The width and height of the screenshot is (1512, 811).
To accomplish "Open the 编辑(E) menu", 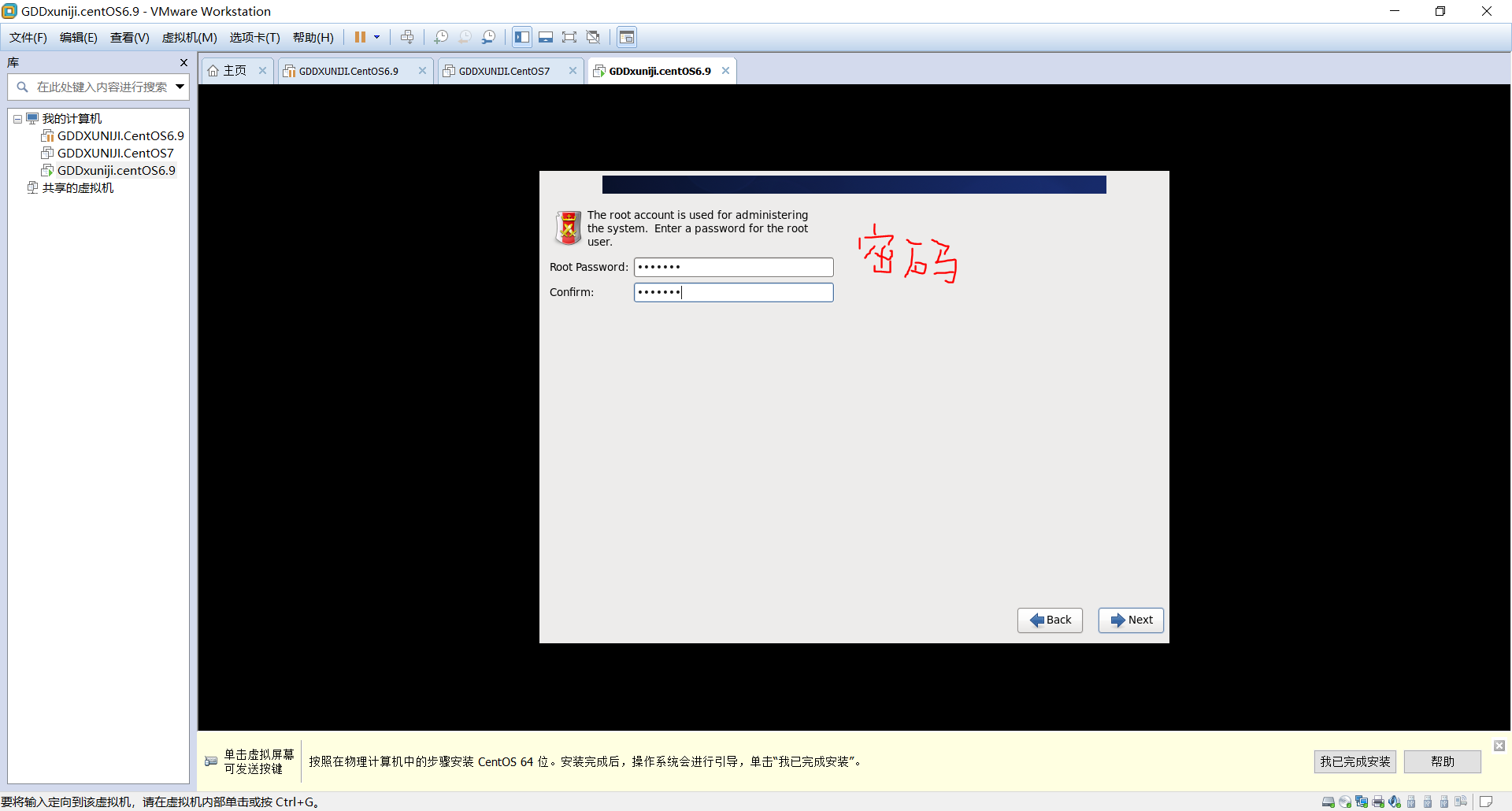I will (x=79, y=37).
